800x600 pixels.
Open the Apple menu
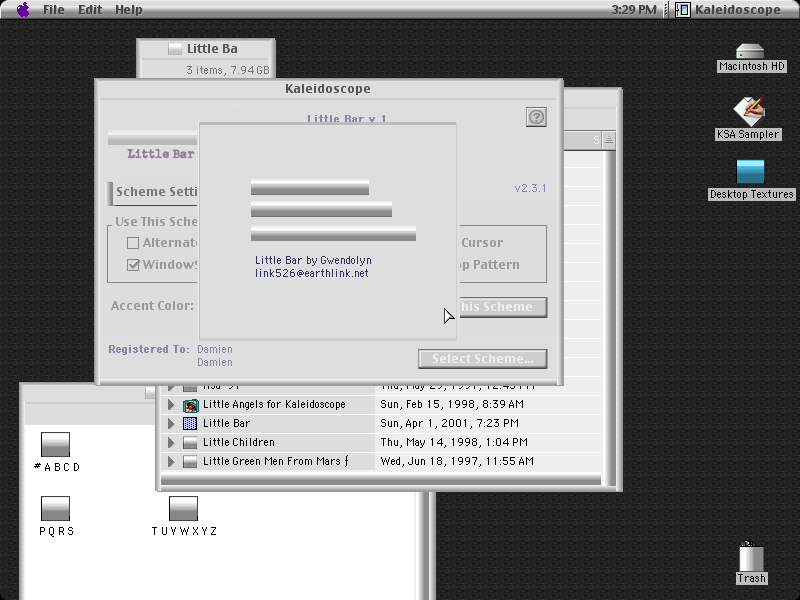(x=23, y=9)
